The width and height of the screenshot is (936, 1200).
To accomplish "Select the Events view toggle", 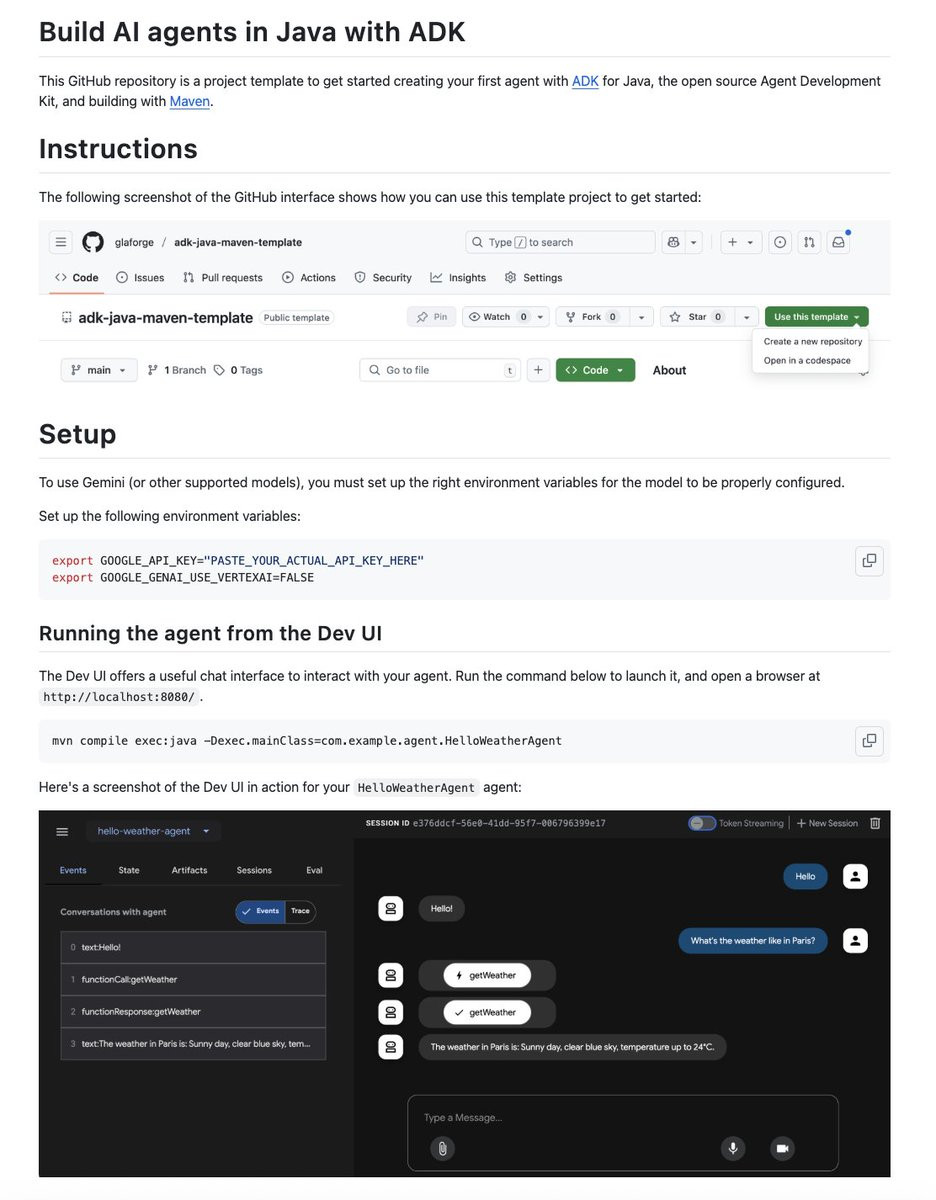I will coord(261,911).
